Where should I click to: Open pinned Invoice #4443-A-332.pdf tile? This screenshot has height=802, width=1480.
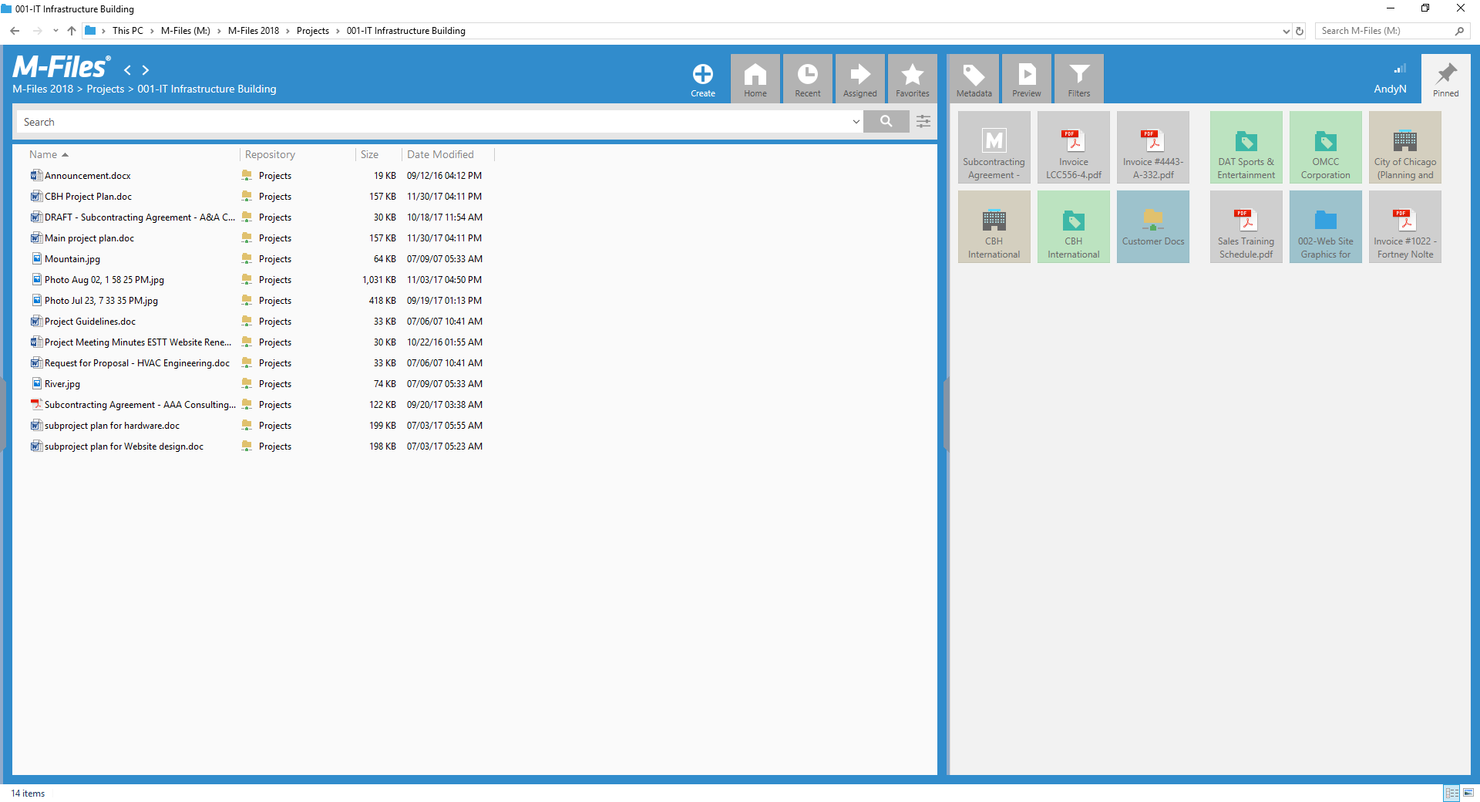tap(1153, 147)
